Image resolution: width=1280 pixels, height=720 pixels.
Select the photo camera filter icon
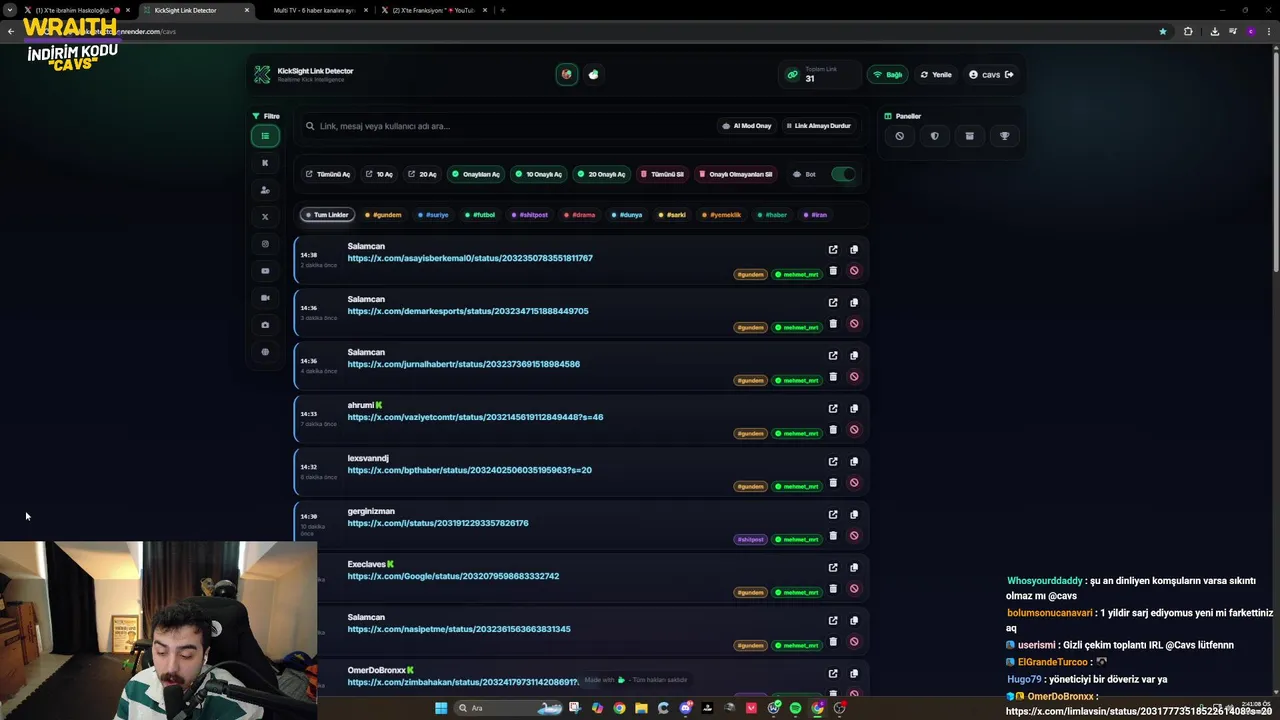click(x=265, y=325)
